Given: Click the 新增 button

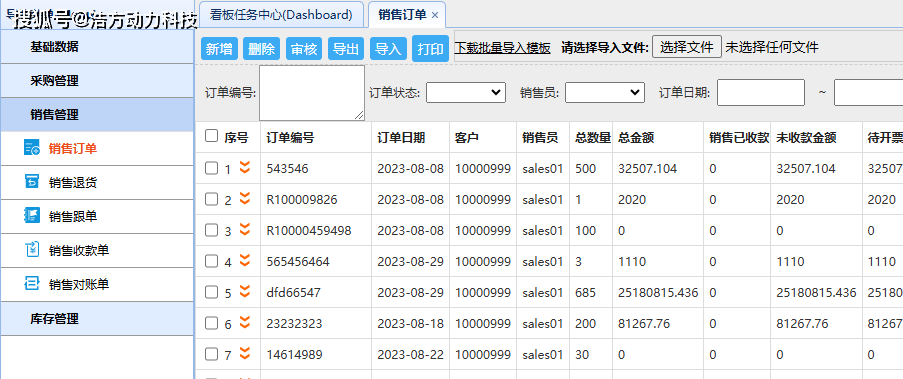Looking at the screenshot, I should [x=219, y=49].
